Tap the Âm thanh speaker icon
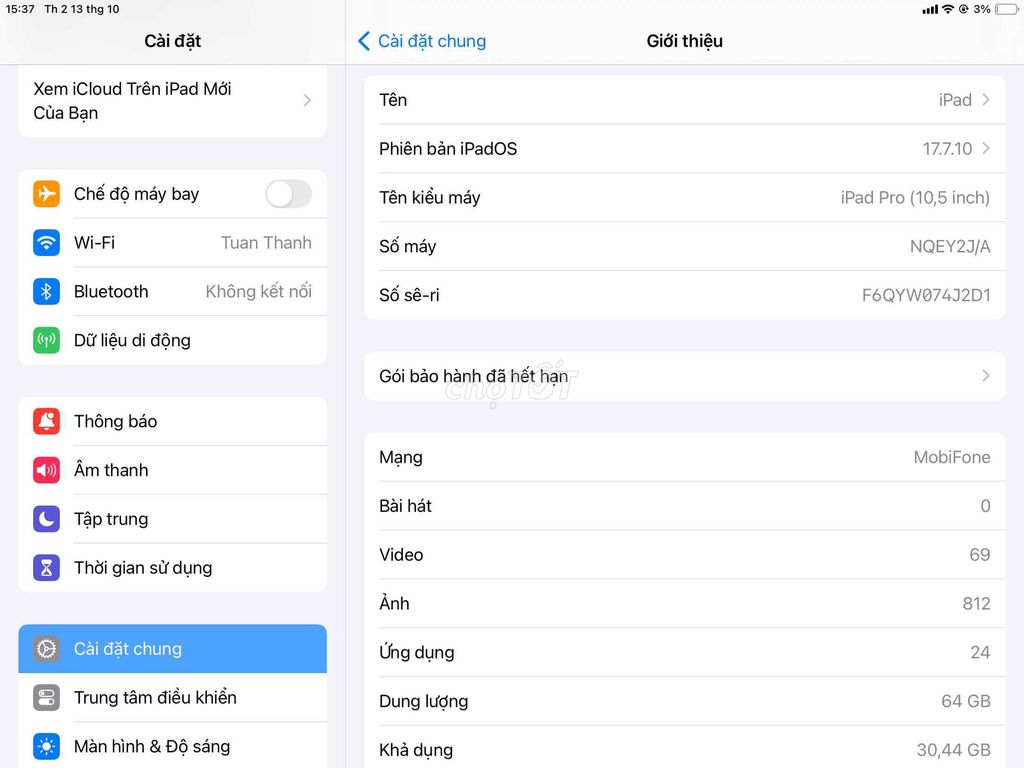This screenshot has width=1024, height=768. coord(46,470)
